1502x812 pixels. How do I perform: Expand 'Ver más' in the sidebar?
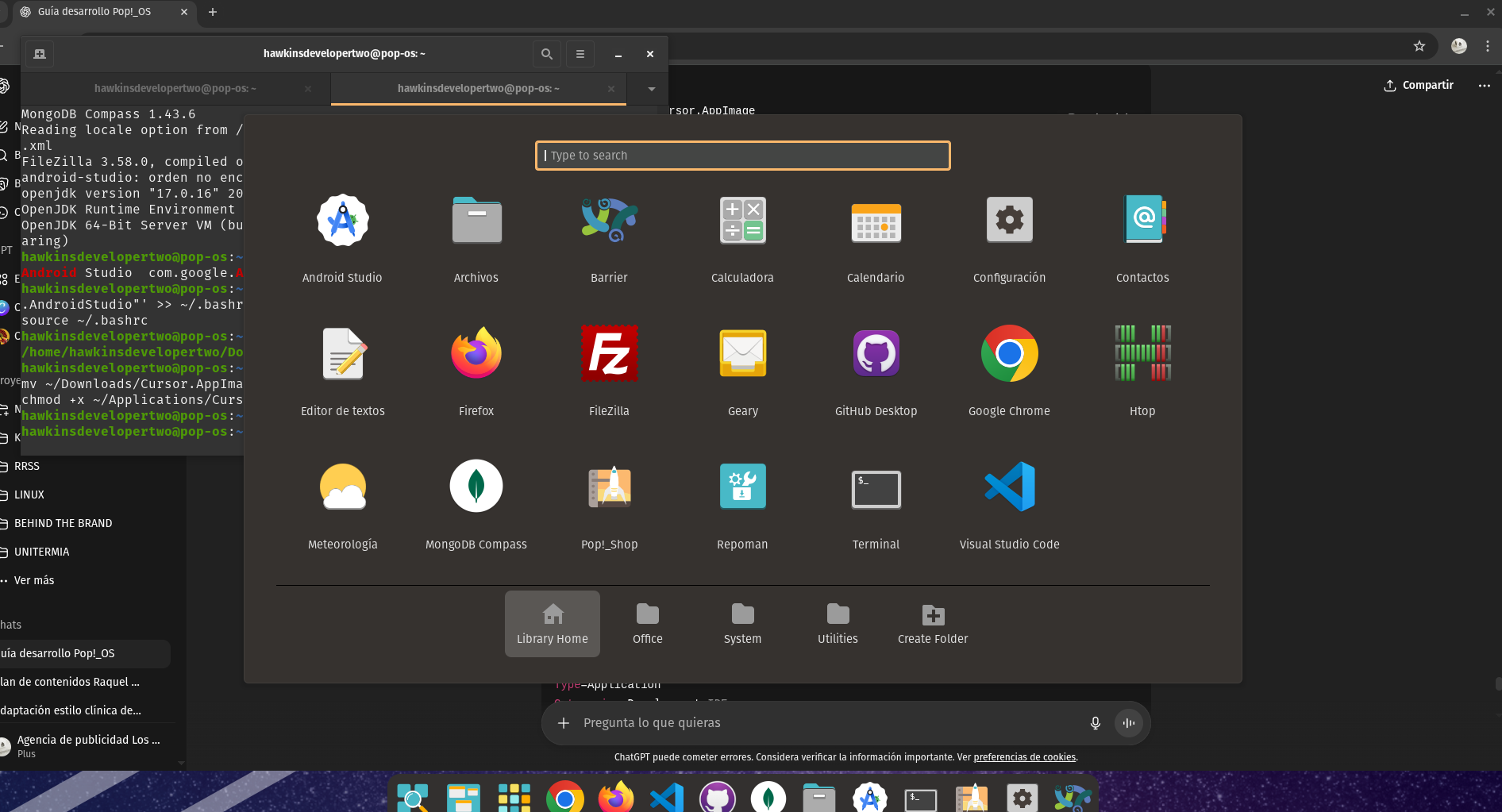coord(34,580)
